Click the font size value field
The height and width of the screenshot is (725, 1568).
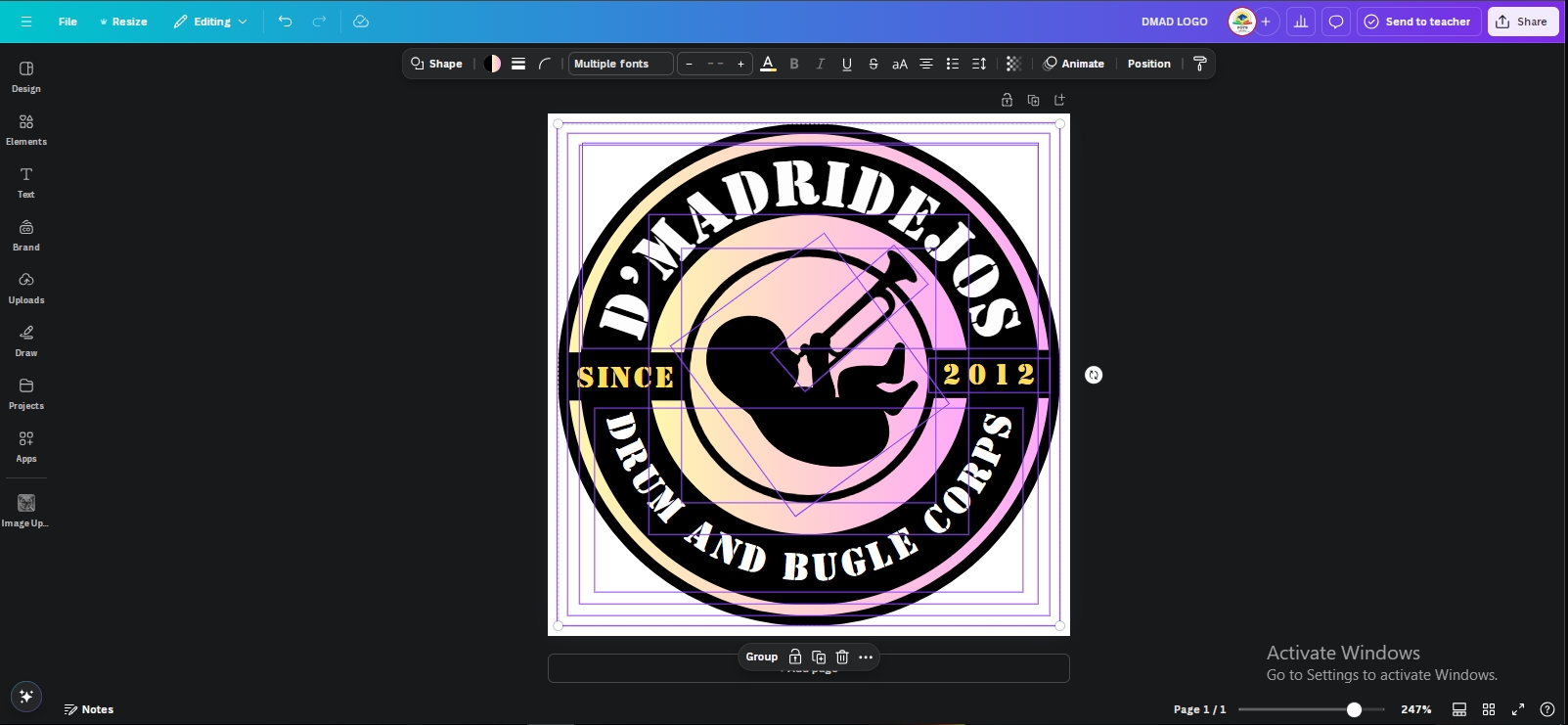tap(715, 64)
